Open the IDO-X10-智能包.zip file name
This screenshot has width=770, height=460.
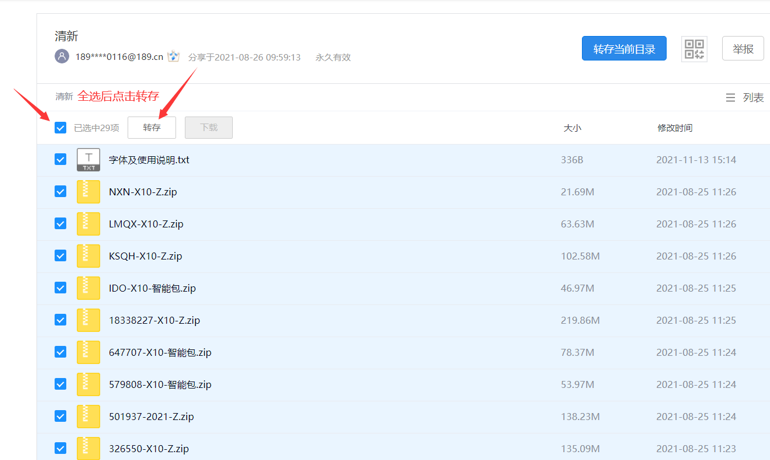point(152,288)
